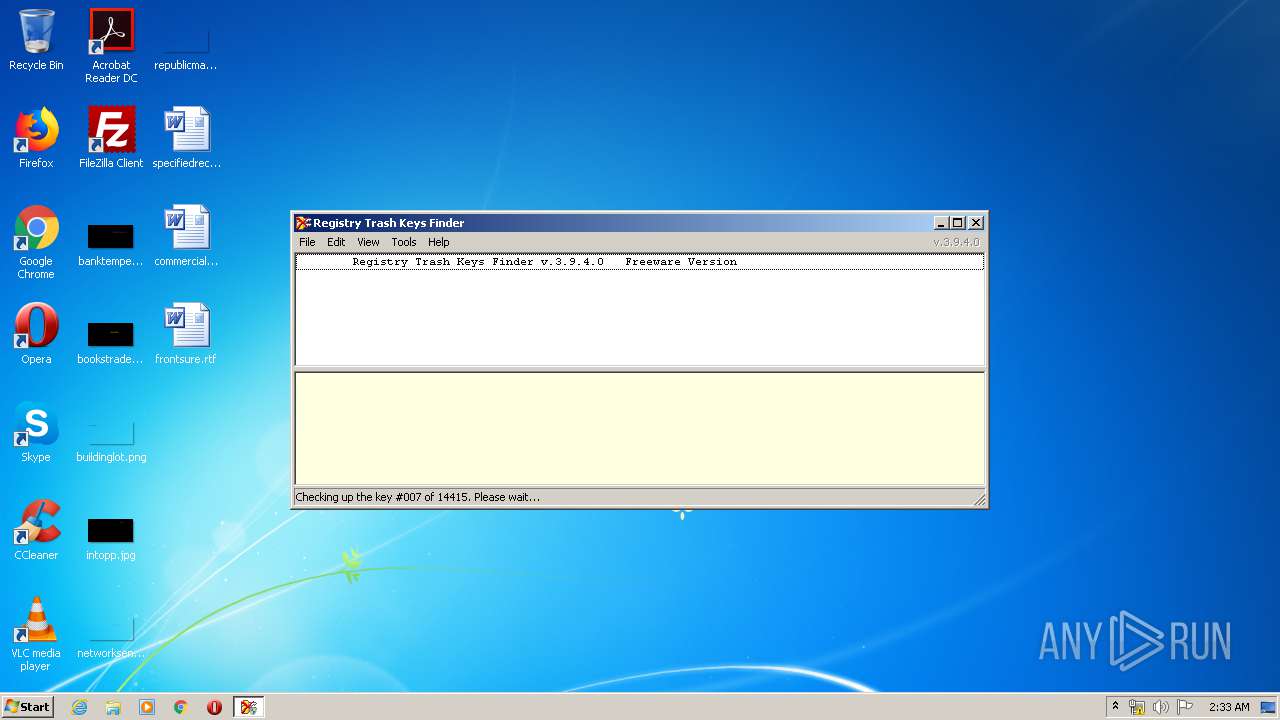This screenshot has width=1280, height=720.
Task: Select the specifiedrec... Word document
Action: tap(186, 138)
